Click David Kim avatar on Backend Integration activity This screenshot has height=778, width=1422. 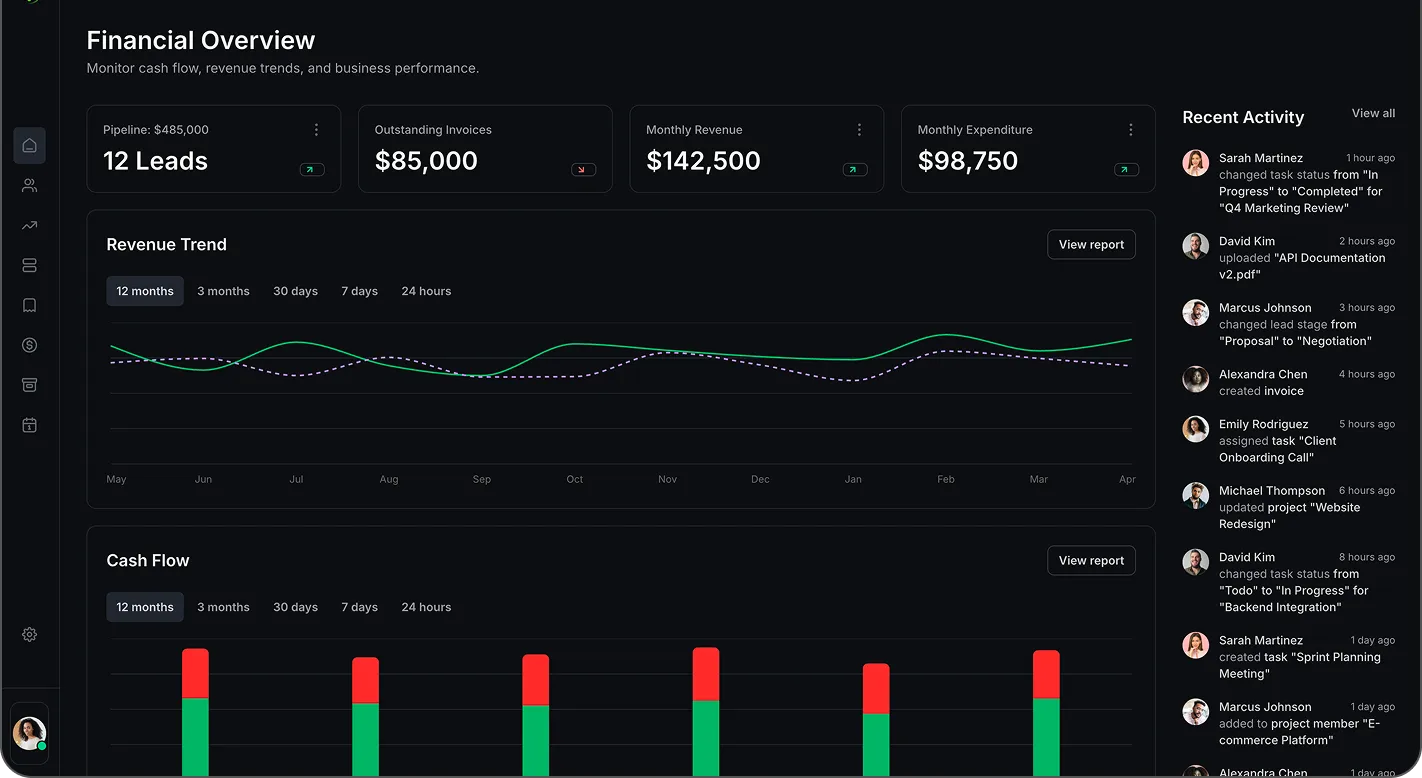1195,562
